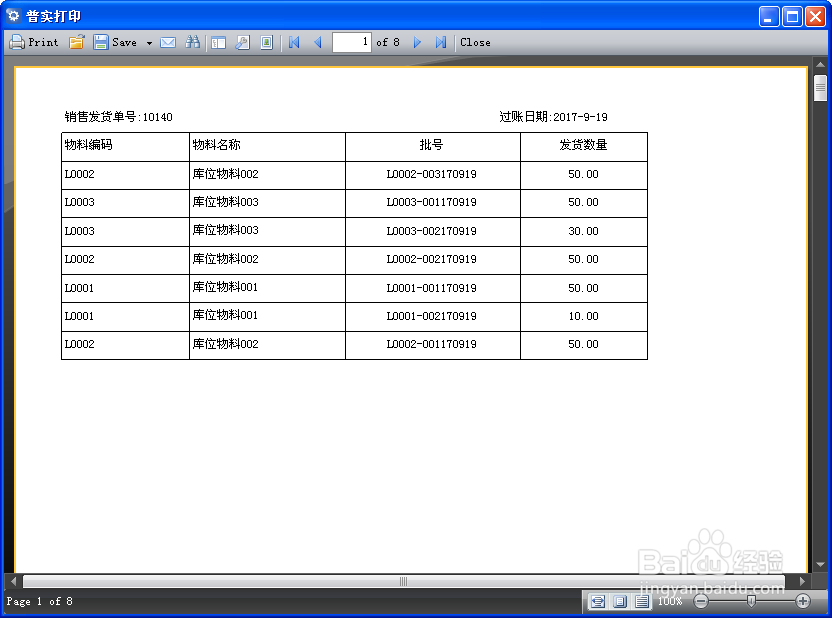
Task: Select the magnifier zoom tool
Action: click(241, 42)
